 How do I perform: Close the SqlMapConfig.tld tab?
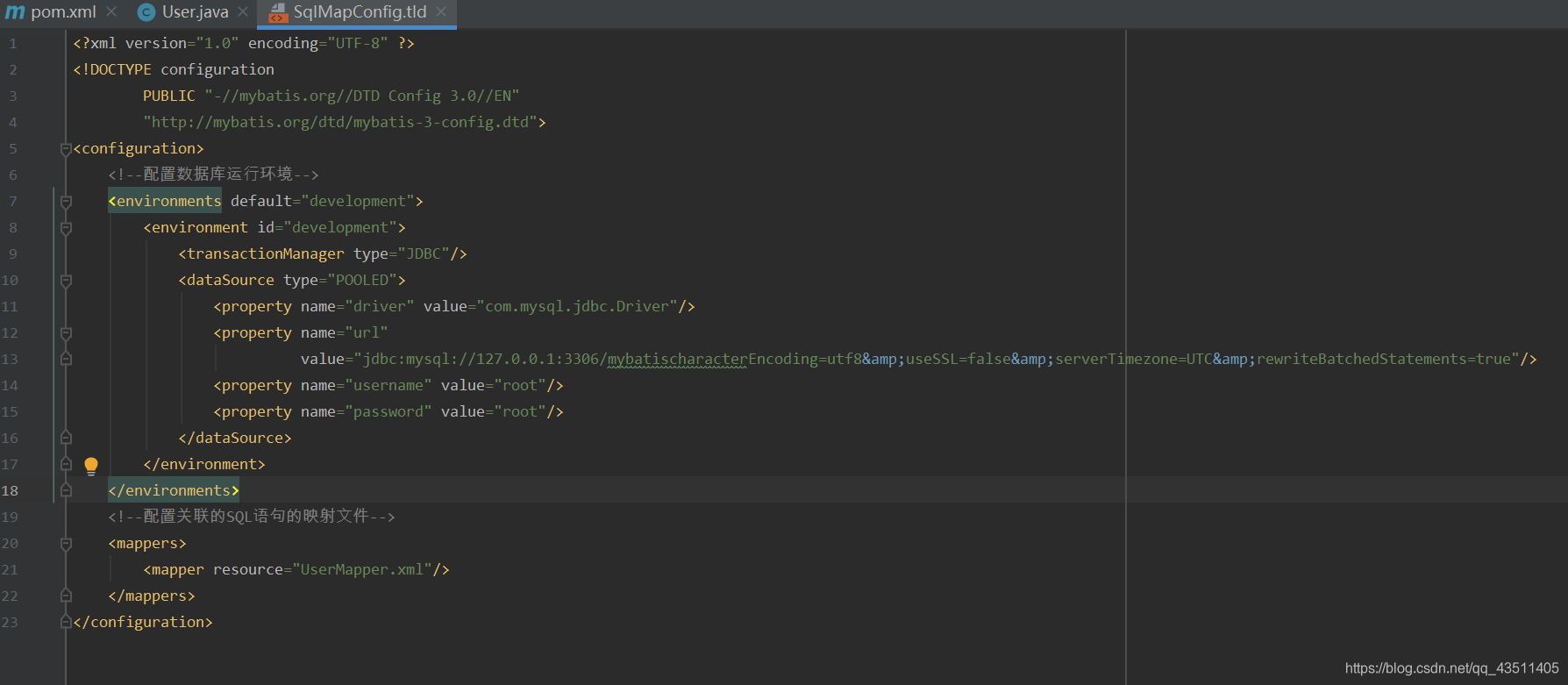tap(441, 12)
